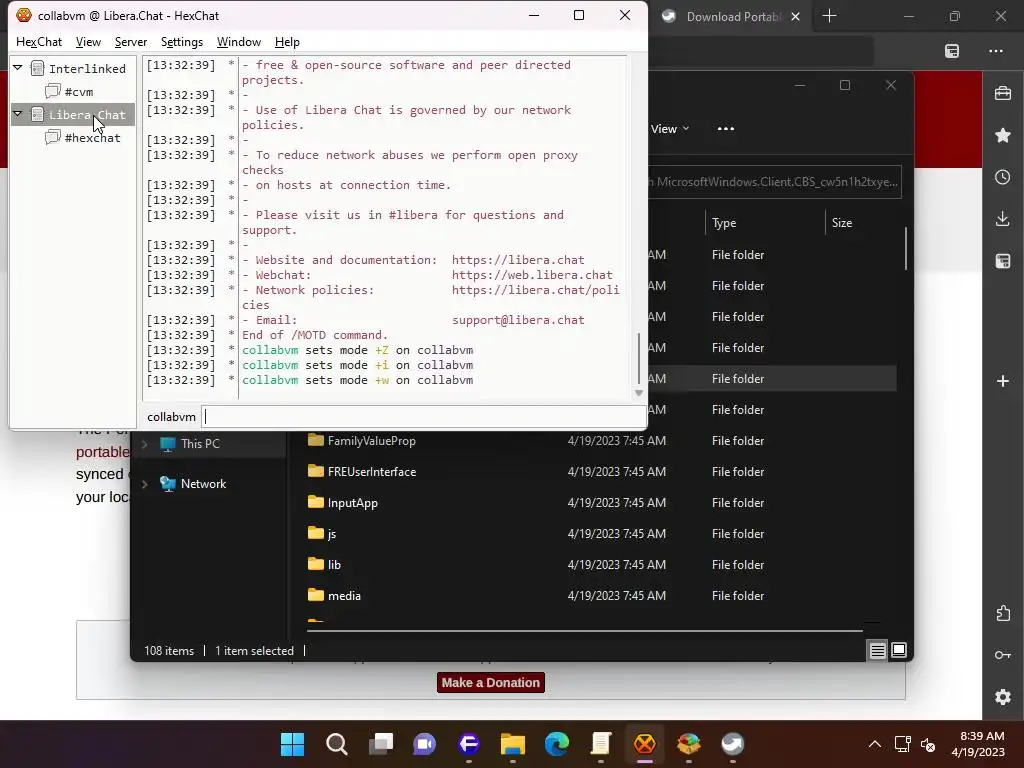Select the media folder
The width and height of the screenshot is (1024, 768).
344,596
